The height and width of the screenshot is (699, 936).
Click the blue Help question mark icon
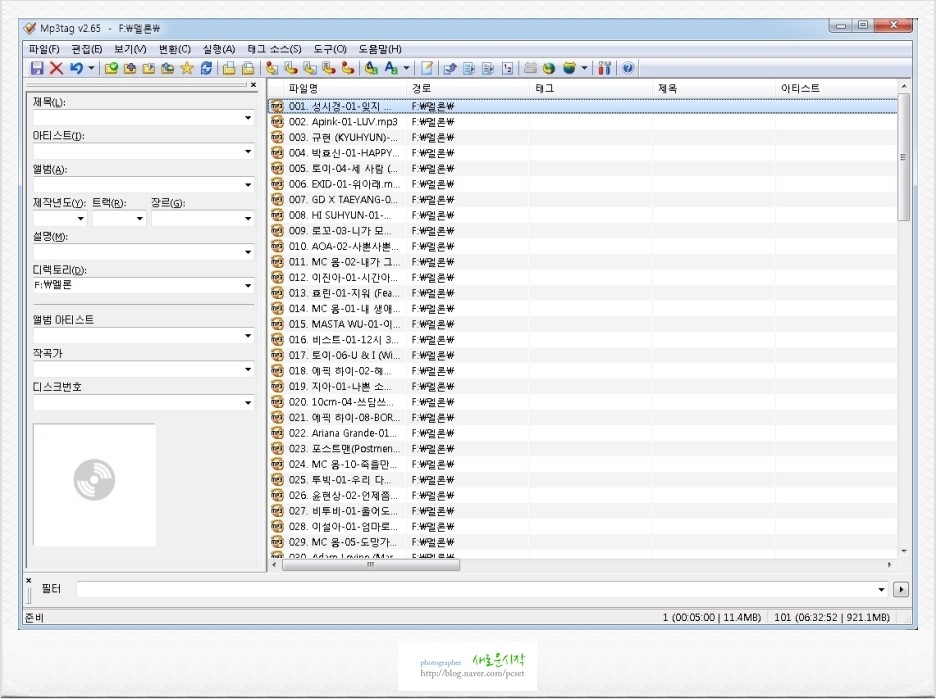(627, 68)
